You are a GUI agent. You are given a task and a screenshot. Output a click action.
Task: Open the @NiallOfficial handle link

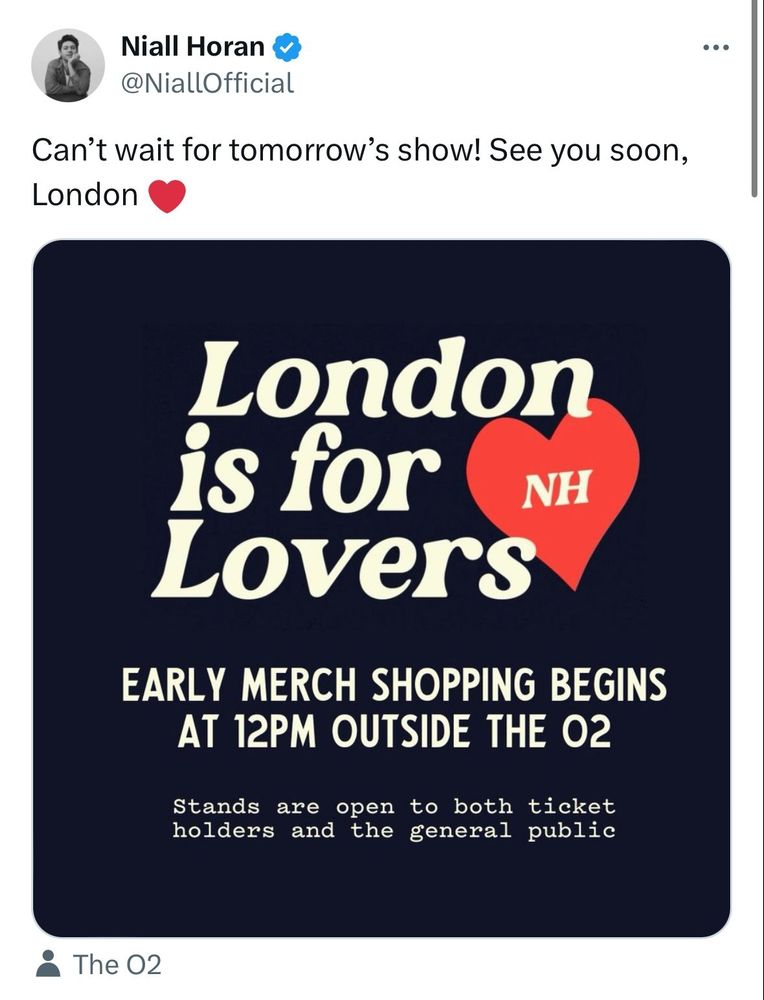pyautogui.click(x=207, y=83)
